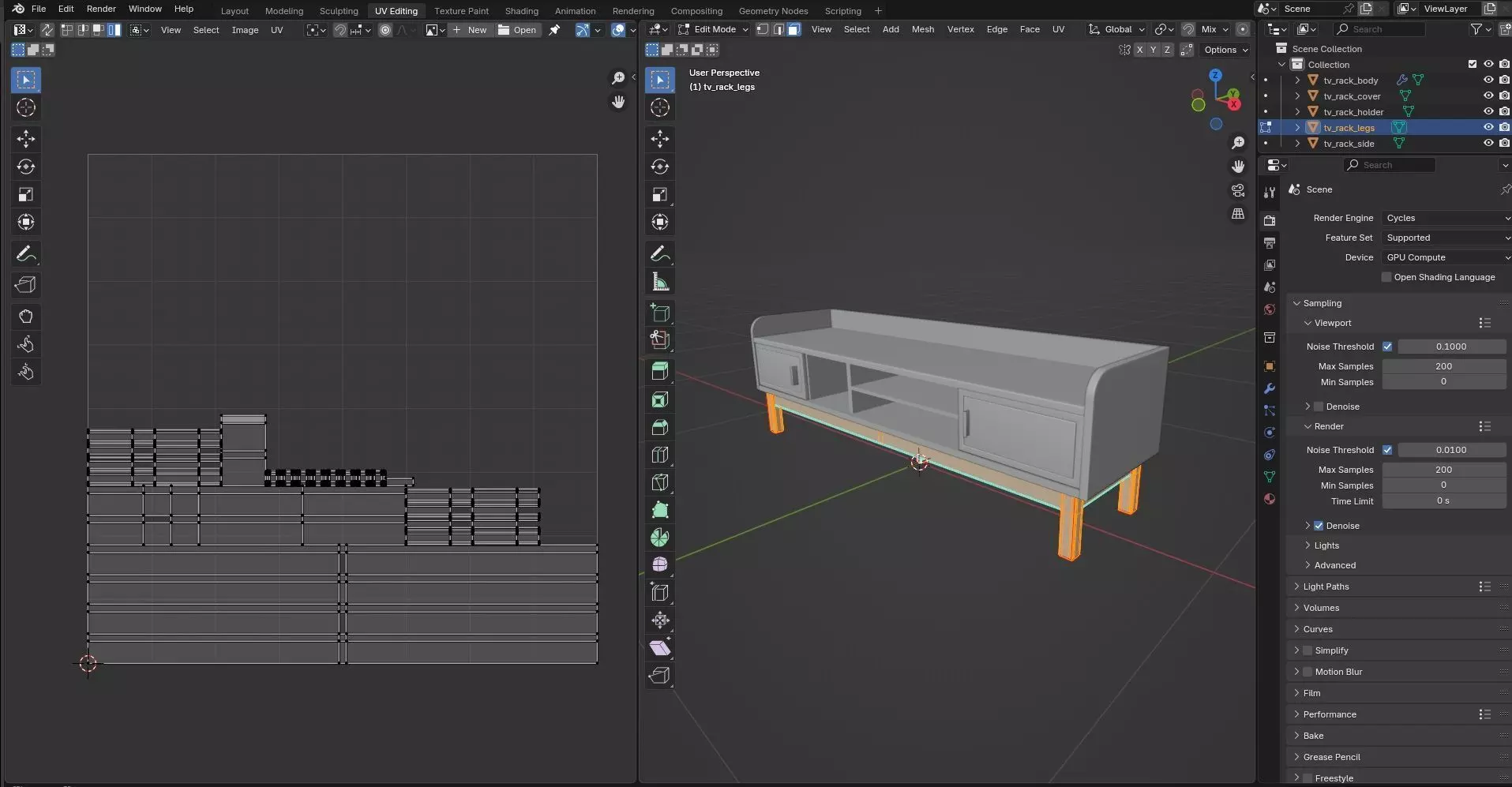Select the Annotate tool in UV editor
Viewport: 1512px width, 787px height.
pos(26,254)
